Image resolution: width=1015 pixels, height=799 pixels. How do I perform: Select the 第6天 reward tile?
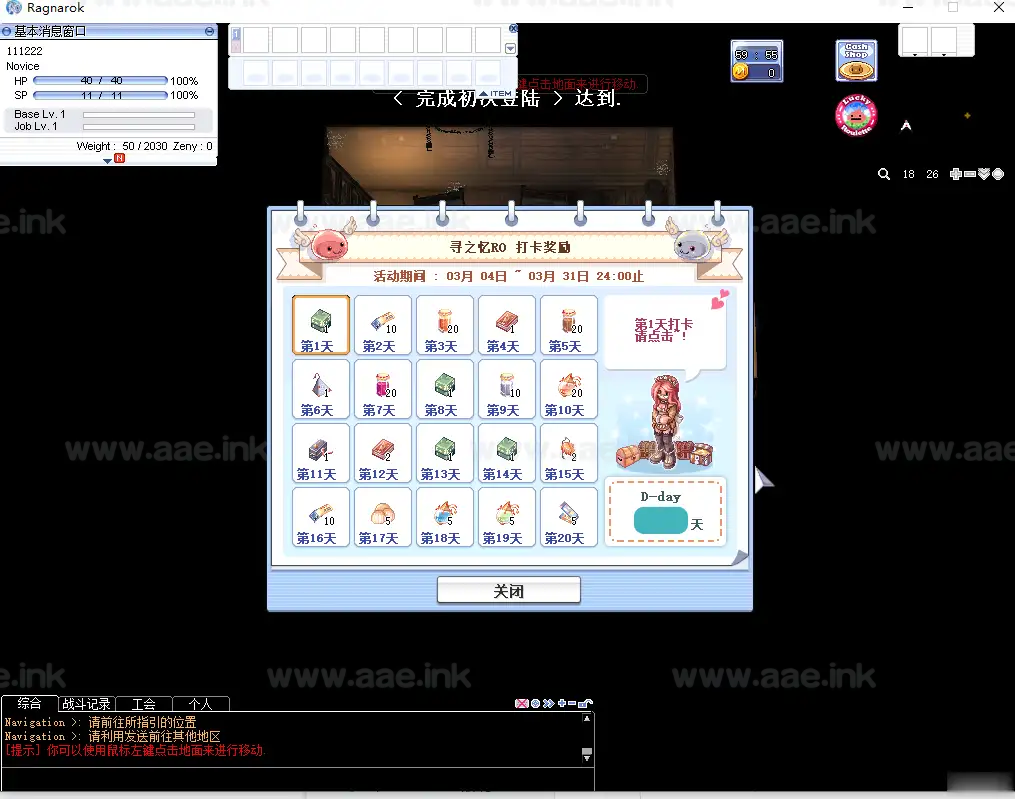coord(320,389)
